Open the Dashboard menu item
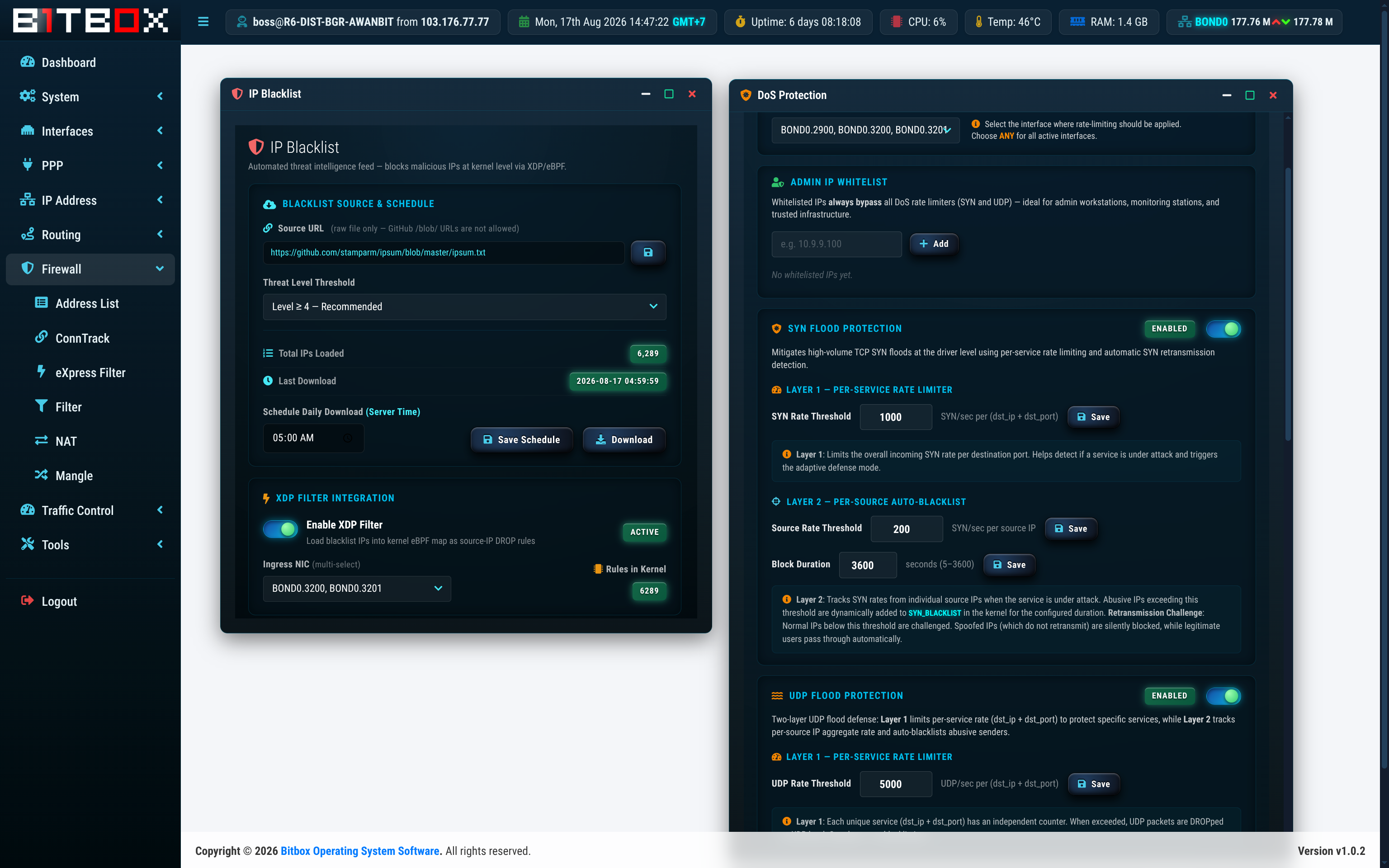This screenshot has height=868, width=1389. [x=90, y=62]
